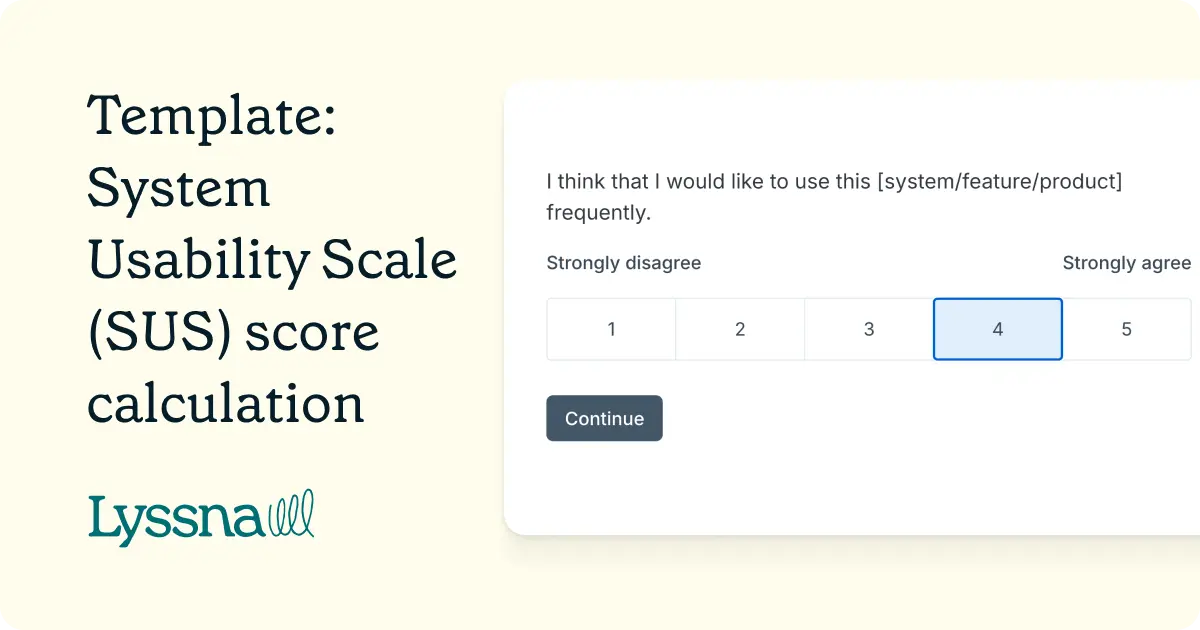Click the first cell of the rating scale
The width and height of the screenshot is (1200, 630).
click(x=611, y=328)
